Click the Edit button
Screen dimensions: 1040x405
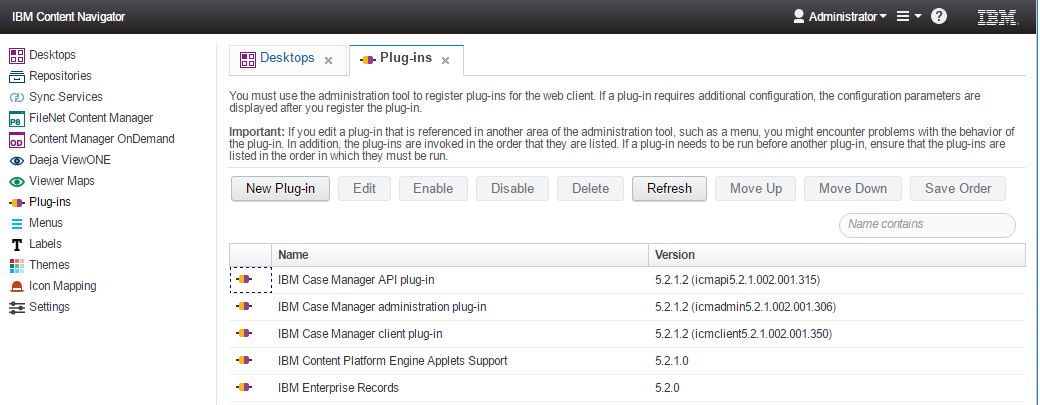pos(364,188)
